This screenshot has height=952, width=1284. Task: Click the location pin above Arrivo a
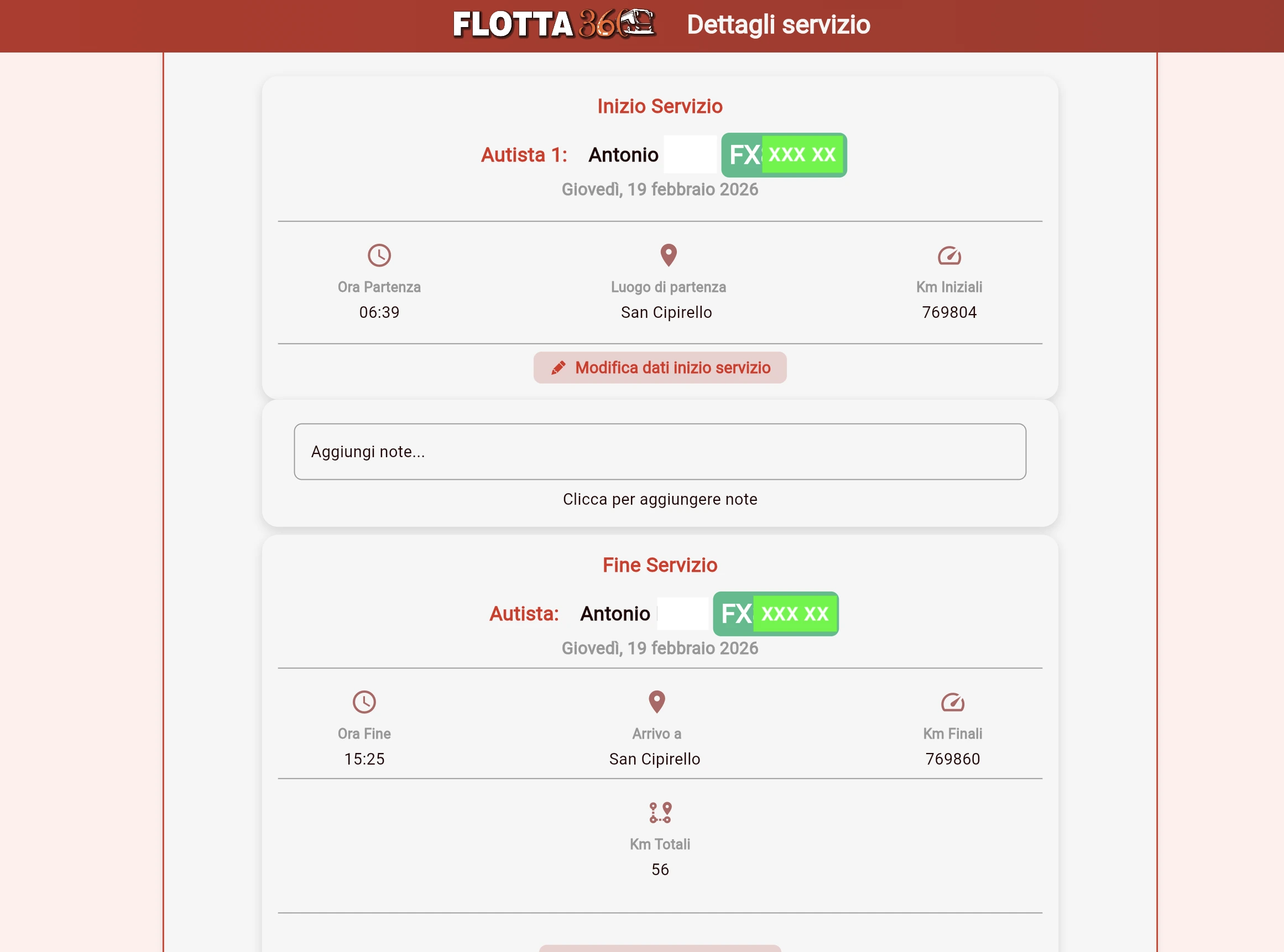click(656, 702)
